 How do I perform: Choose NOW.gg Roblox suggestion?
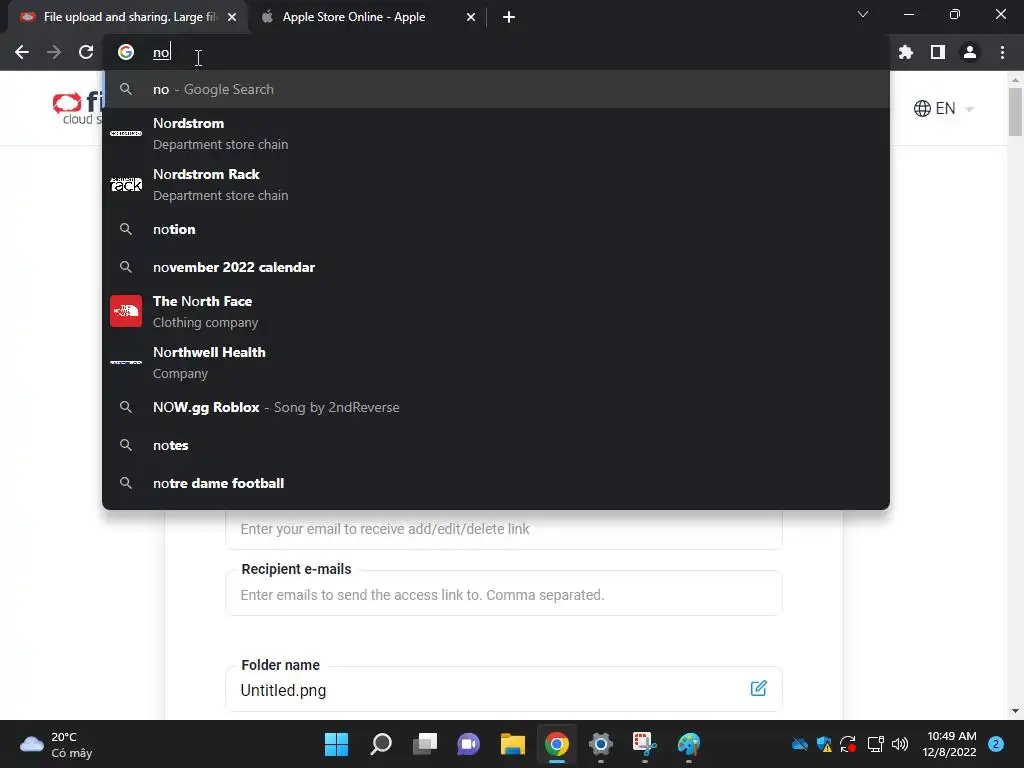coord(496,408)
